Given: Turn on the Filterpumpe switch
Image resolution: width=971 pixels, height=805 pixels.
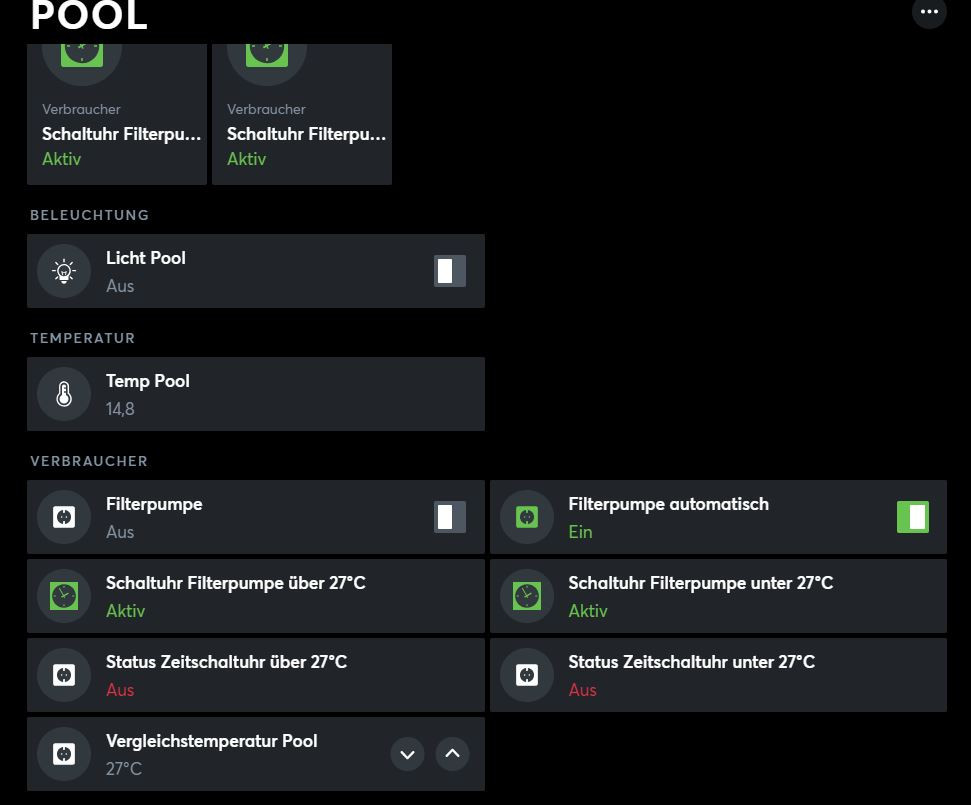Looking at the screenshot, I should pos(450,517).
